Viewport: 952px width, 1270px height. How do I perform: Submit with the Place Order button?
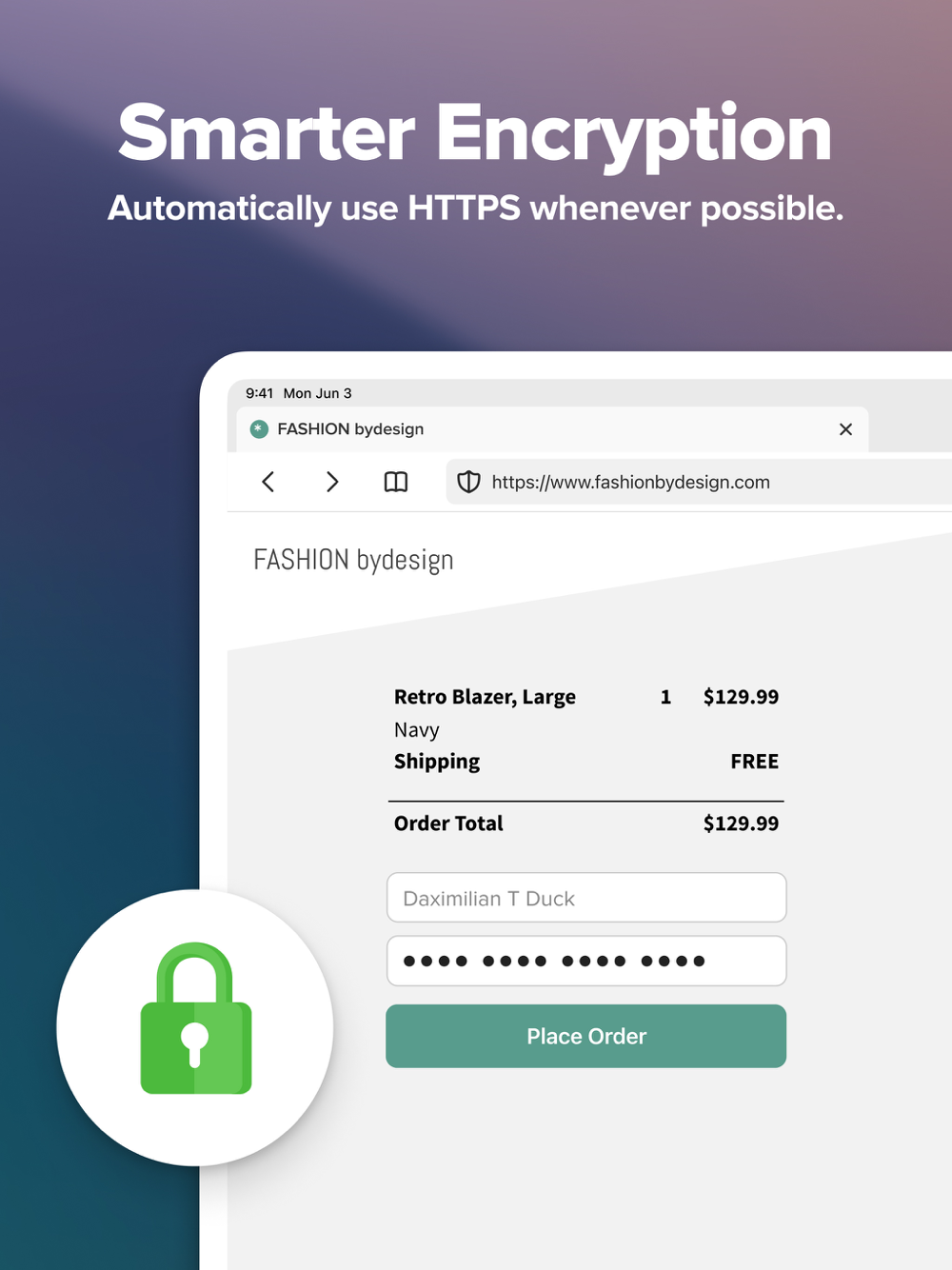point(586,1036)
